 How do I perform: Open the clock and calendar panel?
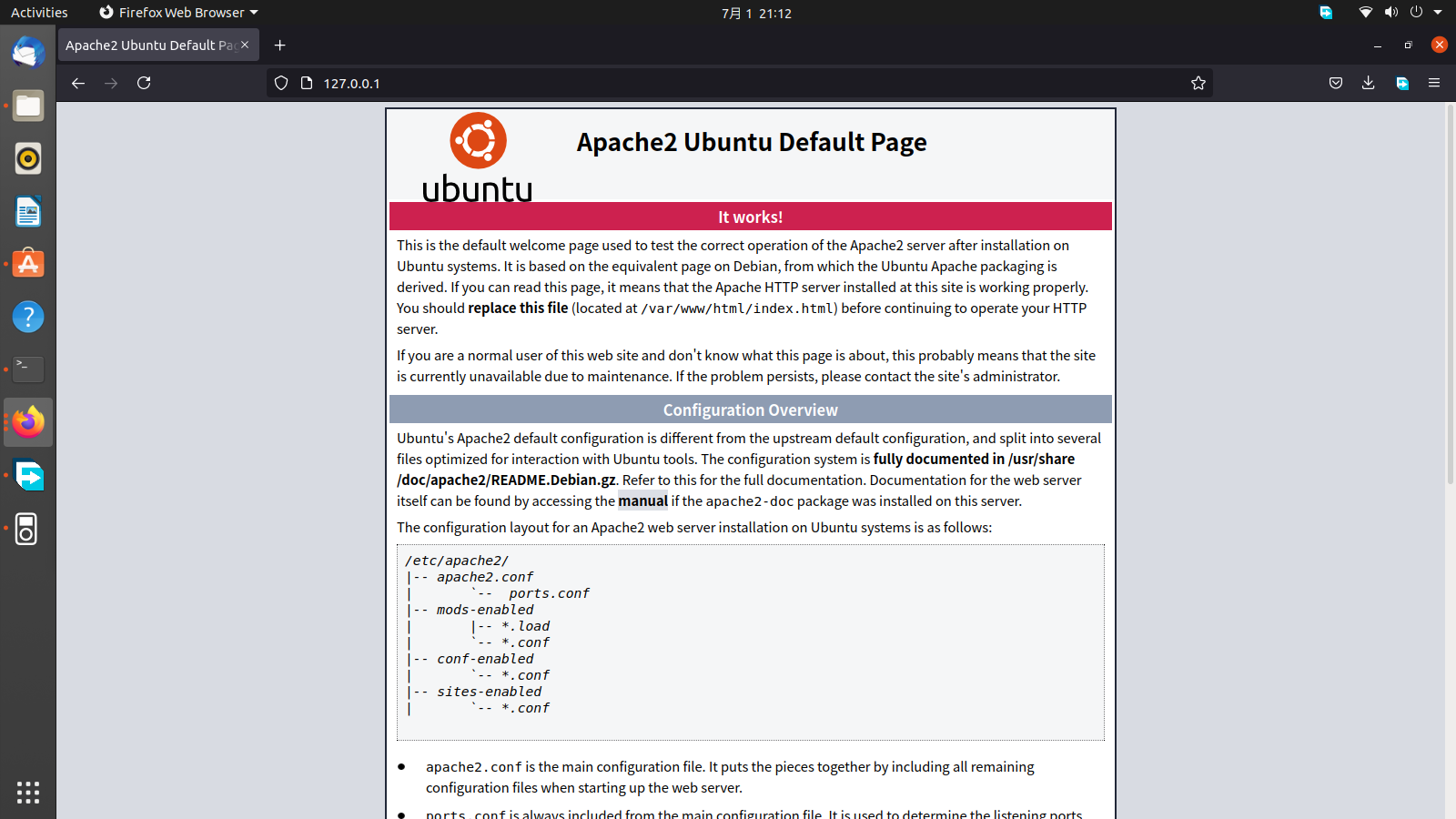[756, 13]
